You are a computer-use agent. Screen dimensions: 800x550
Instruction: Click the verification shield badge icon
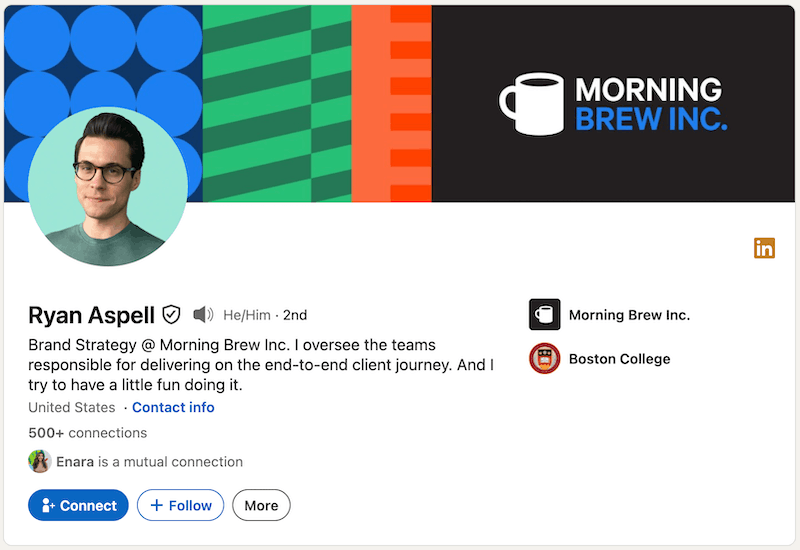pos(171,314)
